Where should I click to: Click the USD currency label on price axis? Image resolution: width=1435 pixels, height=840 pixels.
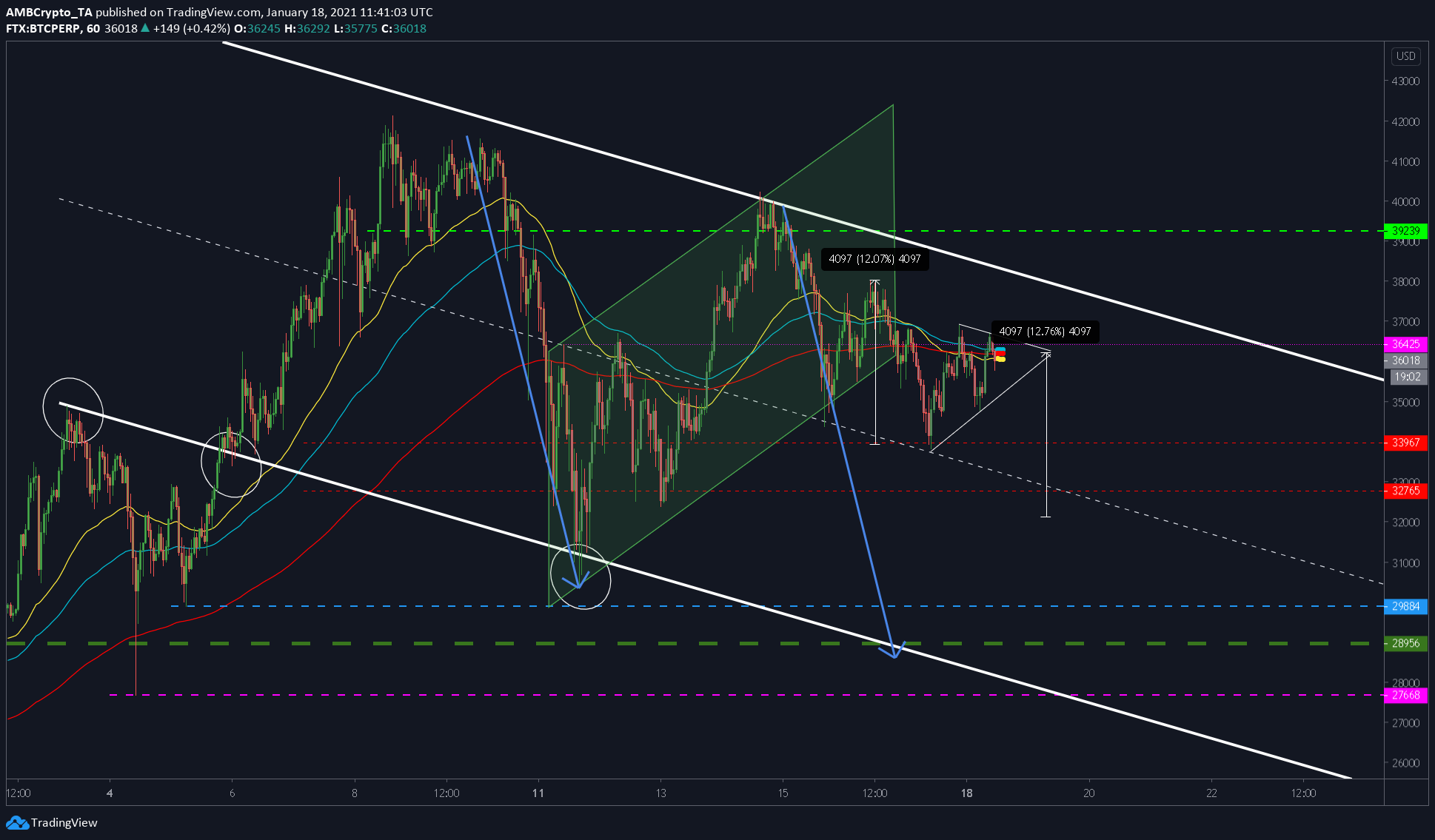tap(1405, 56)
